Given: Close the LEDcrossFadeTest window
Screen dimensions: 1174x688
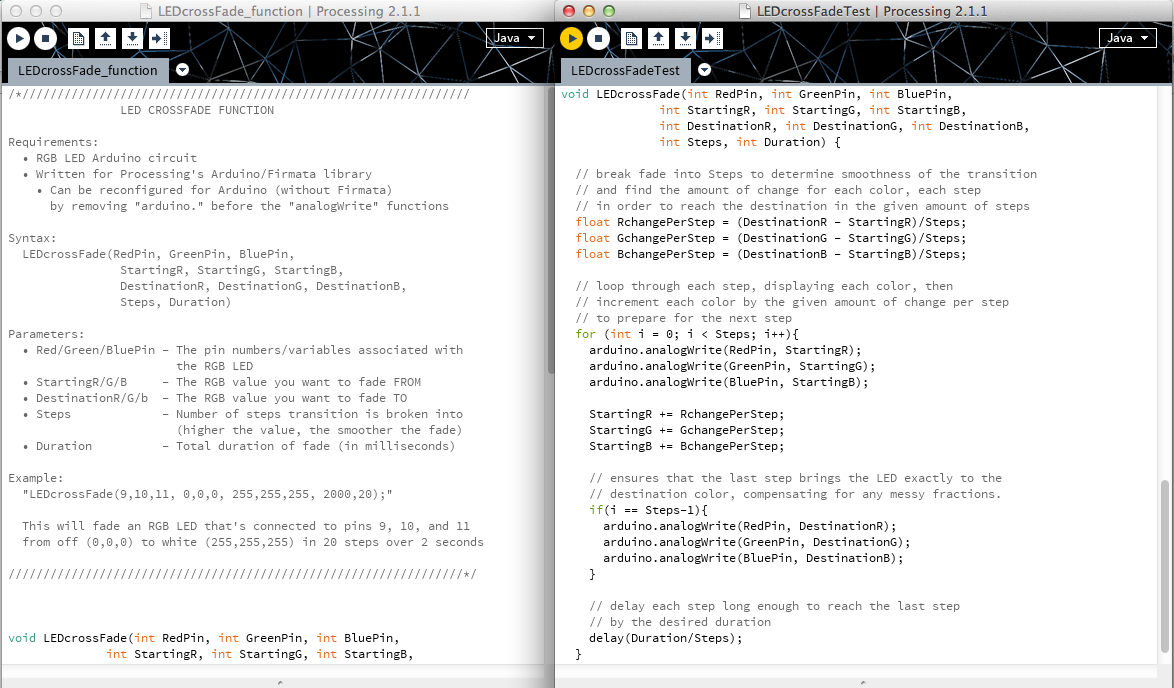Looking at the screenshot, I should (568, 11).
